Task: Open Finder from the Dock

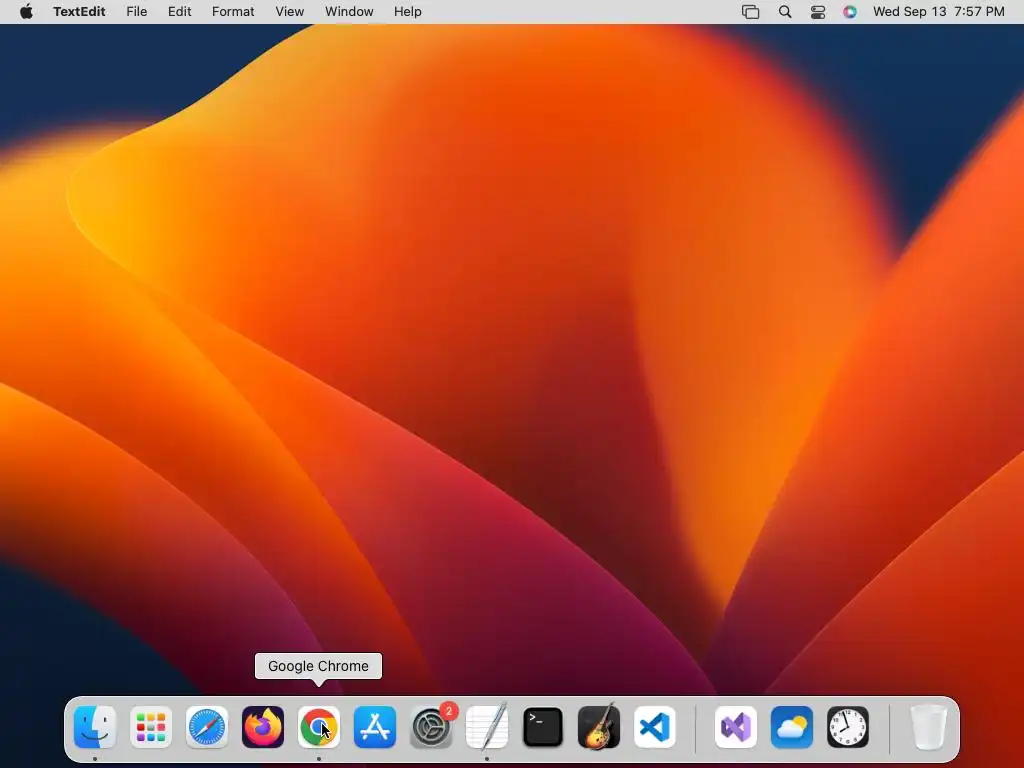Action: click(x=95, y=727)
